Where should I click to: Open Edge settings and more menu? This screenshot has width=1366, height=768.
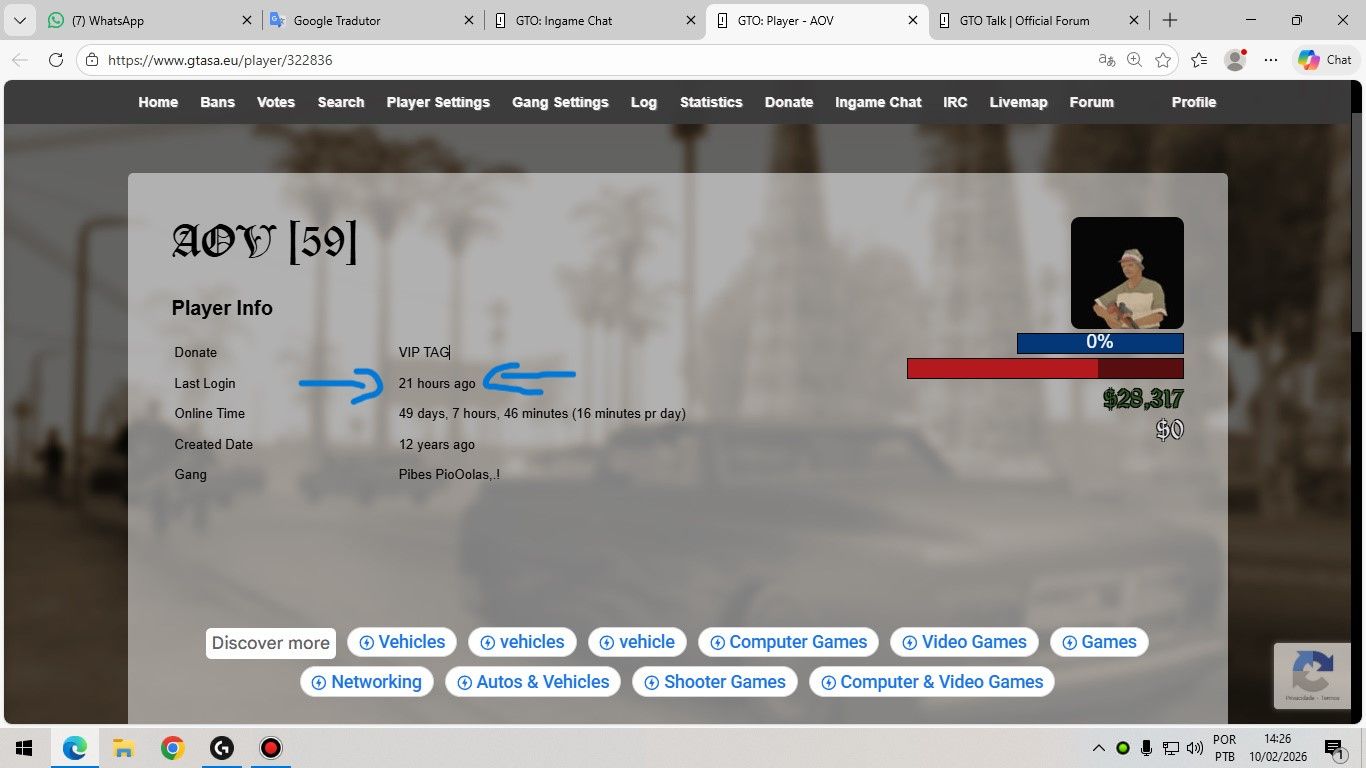click(1271, 60)
